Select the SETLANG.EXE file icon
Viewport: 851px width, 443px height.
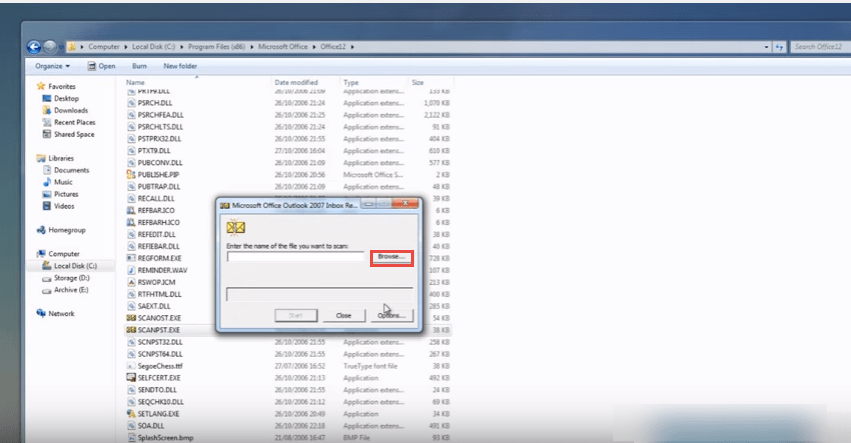pos(131,414)
